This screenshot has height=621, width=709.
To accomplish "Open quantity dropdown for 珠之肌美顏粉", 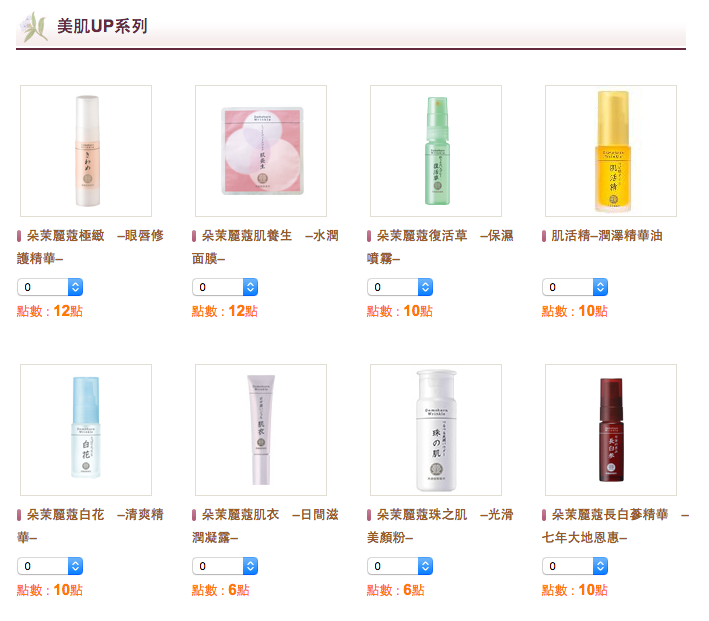I will click(400, 566).
